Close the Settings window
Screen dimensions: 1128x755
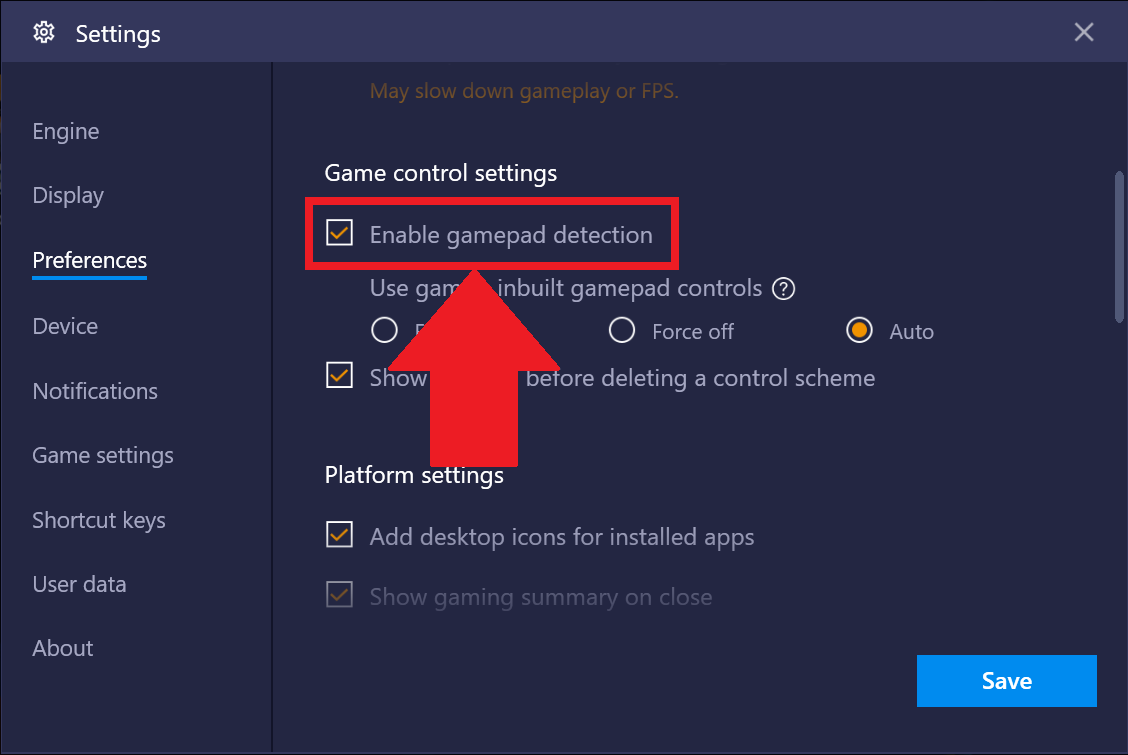click(x=1084, y=33)
